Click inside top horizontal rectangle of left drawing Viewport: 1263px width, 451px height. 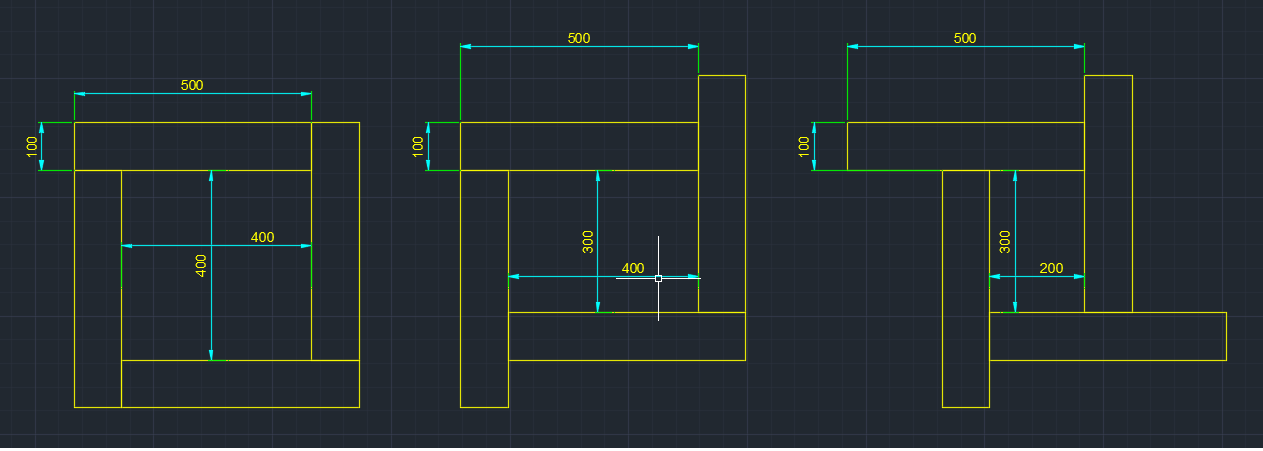(192, 146)
